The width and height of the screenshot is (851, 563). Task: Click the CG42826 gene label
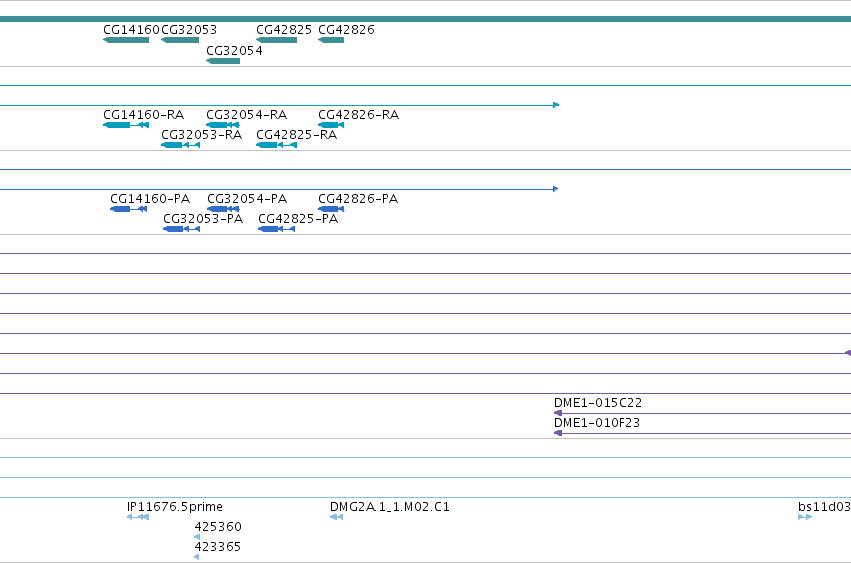click(346, 29)
